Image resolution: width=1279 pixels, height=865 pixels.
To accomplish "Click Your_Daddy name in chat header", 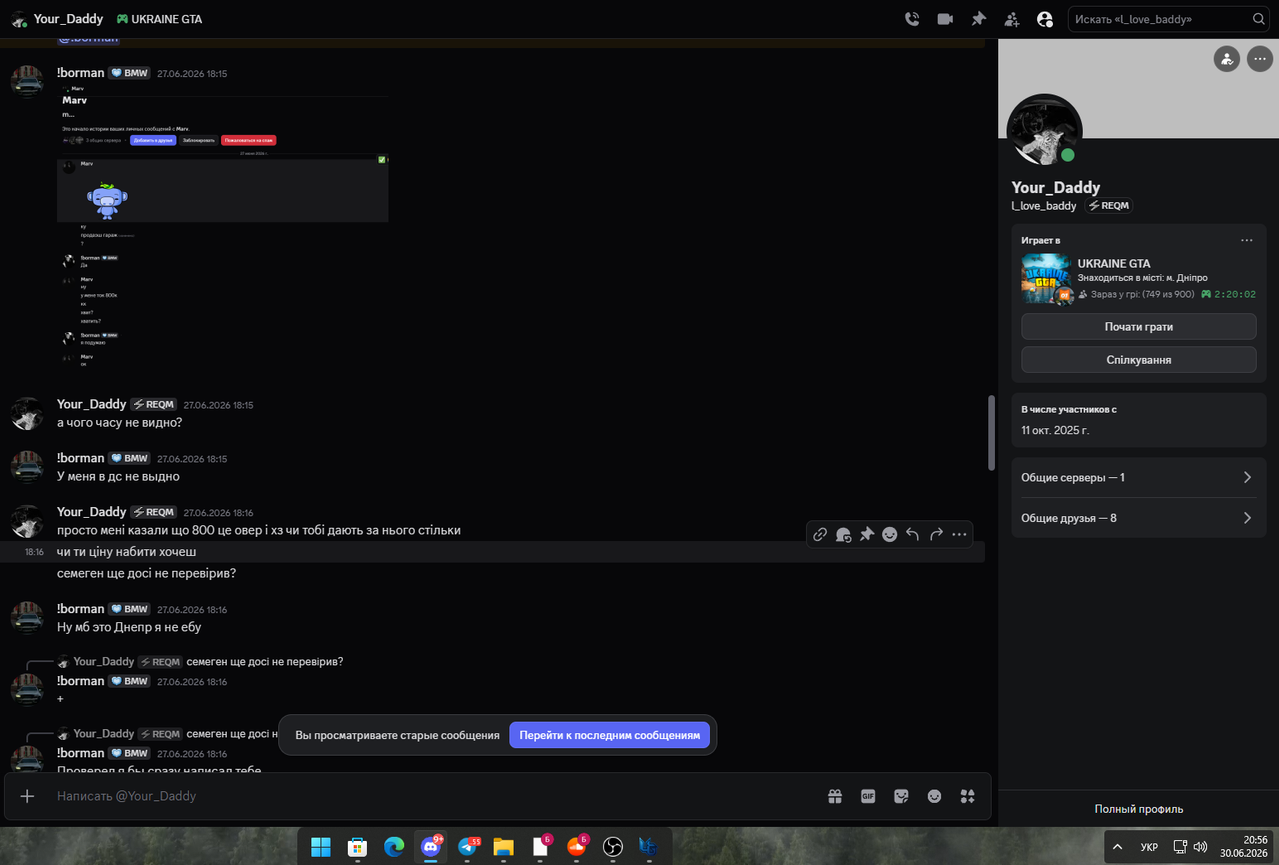I will pos(68,19).
